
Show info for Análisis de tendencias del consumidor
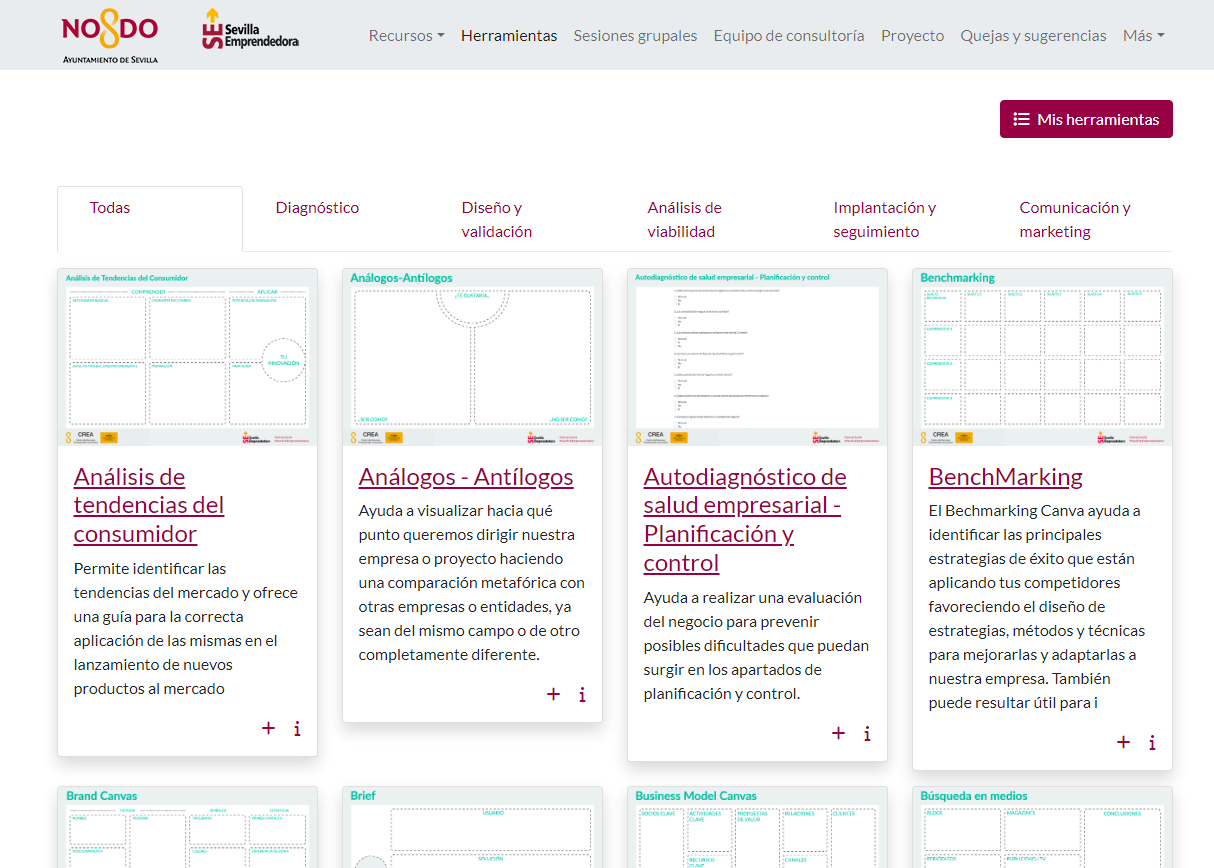pos(297,728)
